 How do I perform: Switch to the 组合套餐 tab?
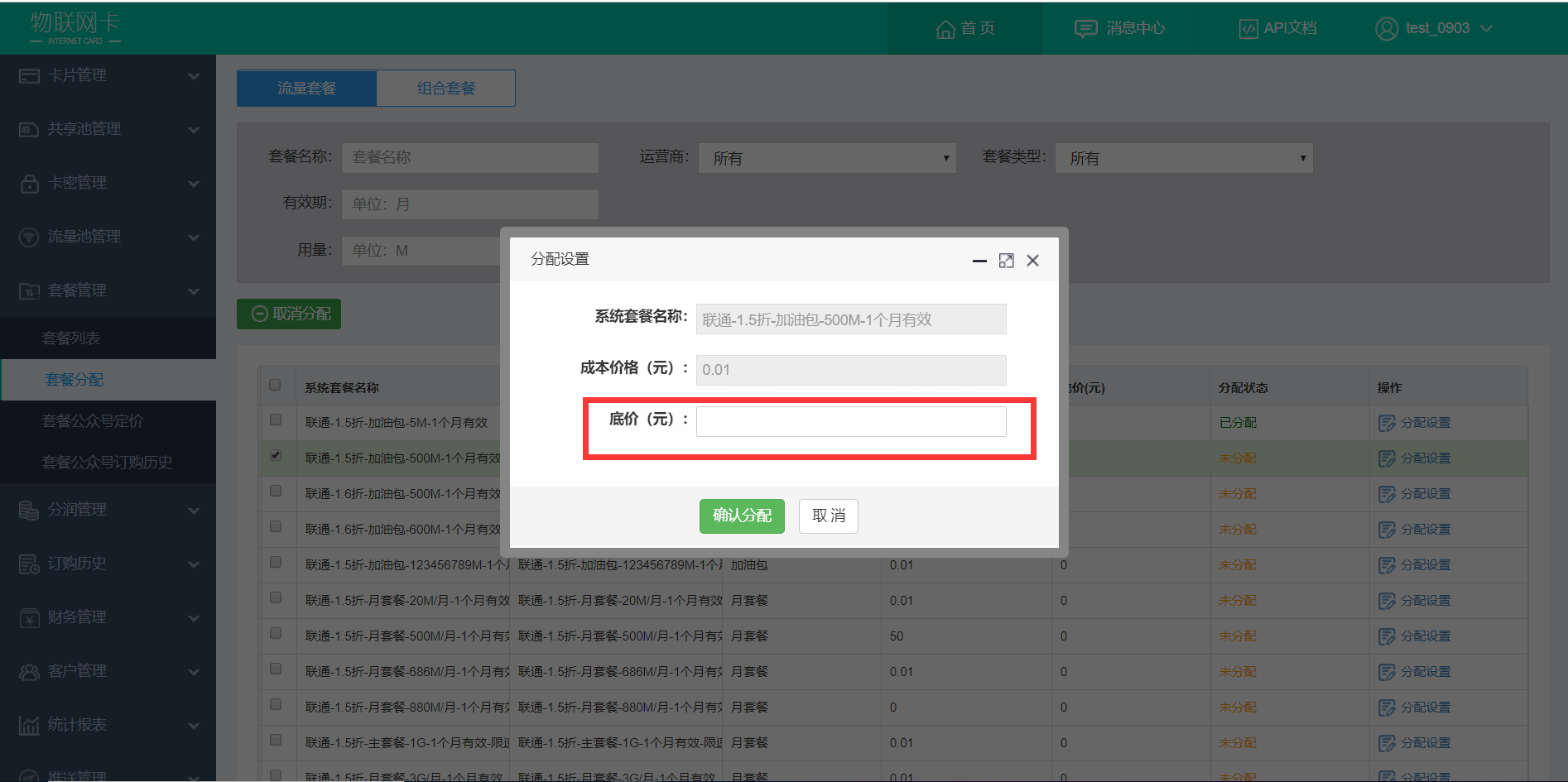pyautogui.click(x=446, y=89)
